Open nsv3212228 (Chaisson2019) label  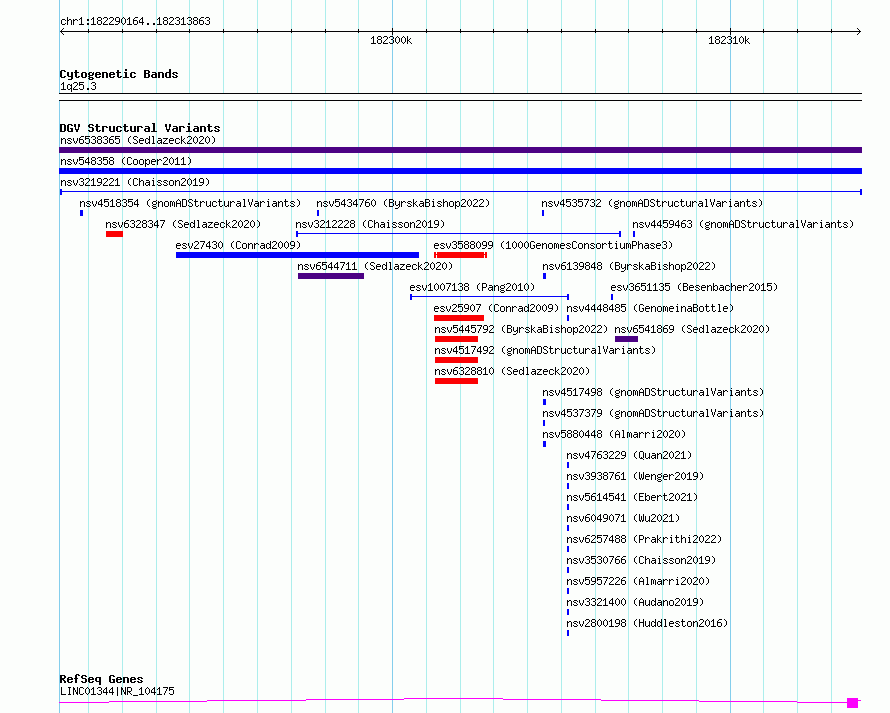click(x=370, y=224)
